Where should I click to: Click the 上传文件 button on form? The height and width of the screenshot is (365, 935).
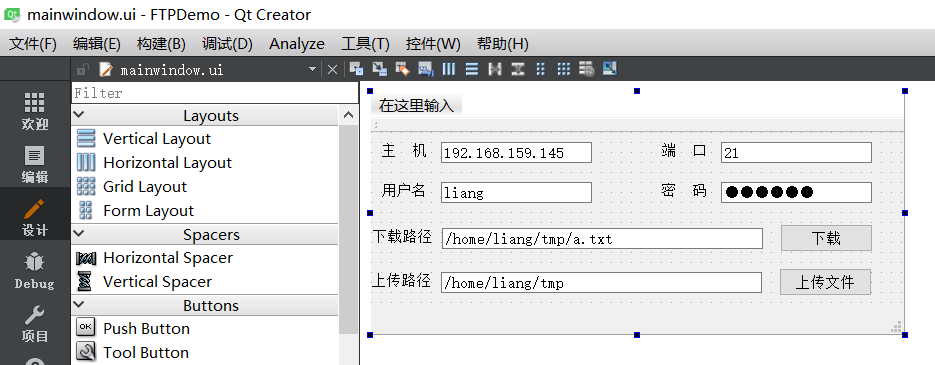(825, 282)
